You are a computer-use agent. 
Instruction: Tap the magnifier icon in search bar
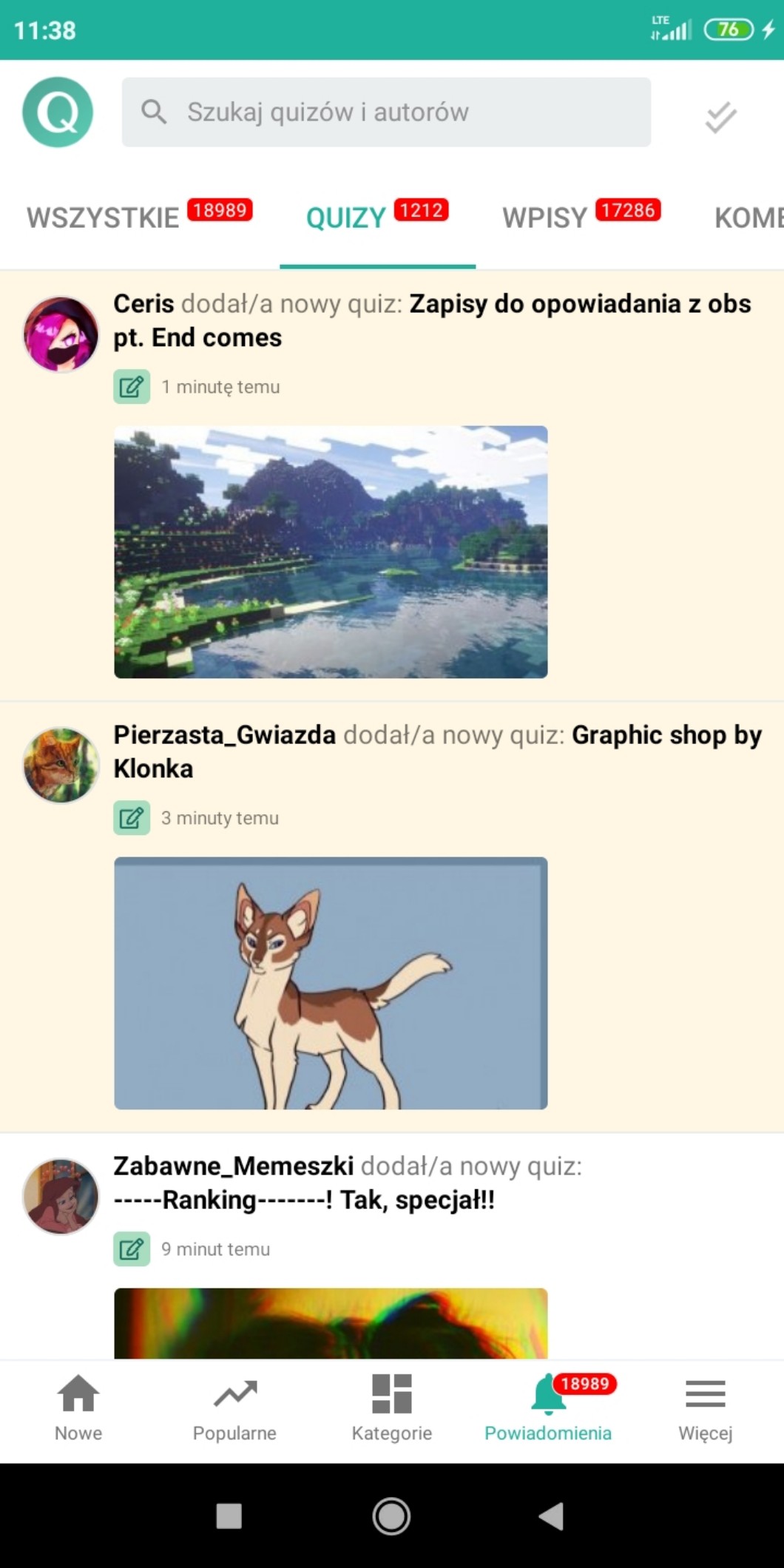point(154,112)
